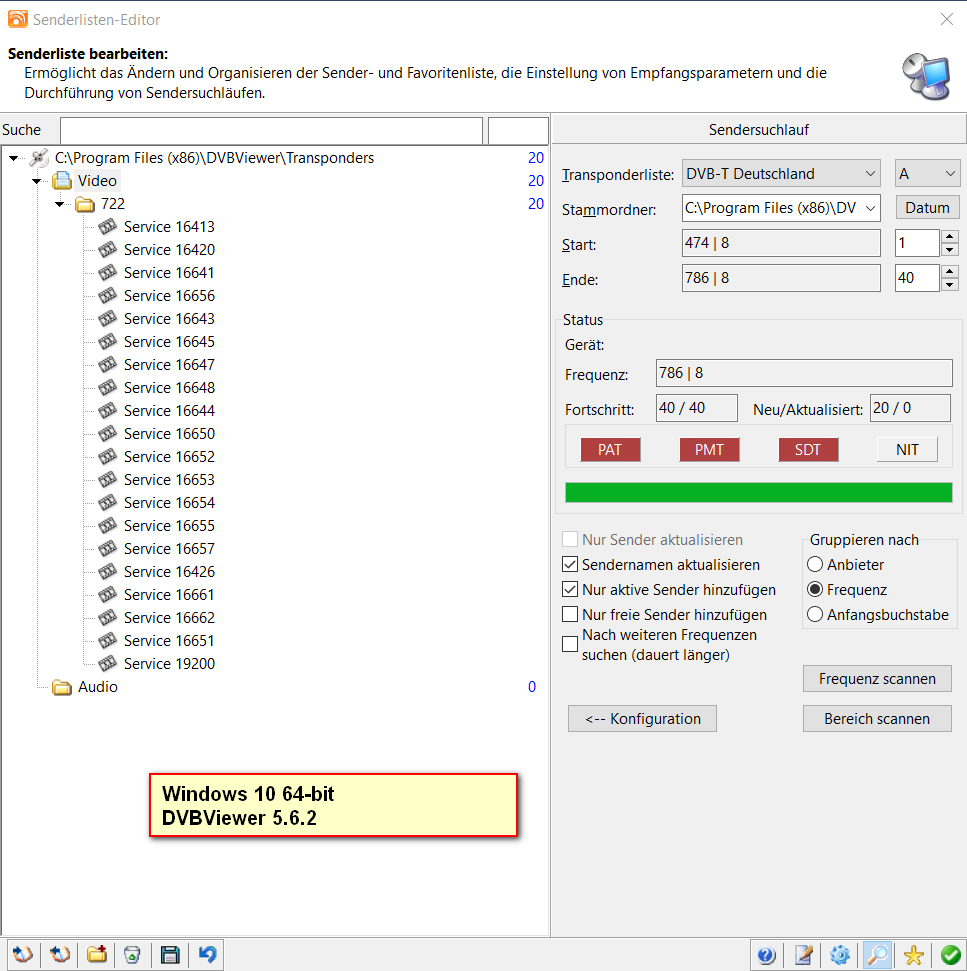967x971 pixels.
Task: Click the blue gear settings icon
Action: coord(840,955)
